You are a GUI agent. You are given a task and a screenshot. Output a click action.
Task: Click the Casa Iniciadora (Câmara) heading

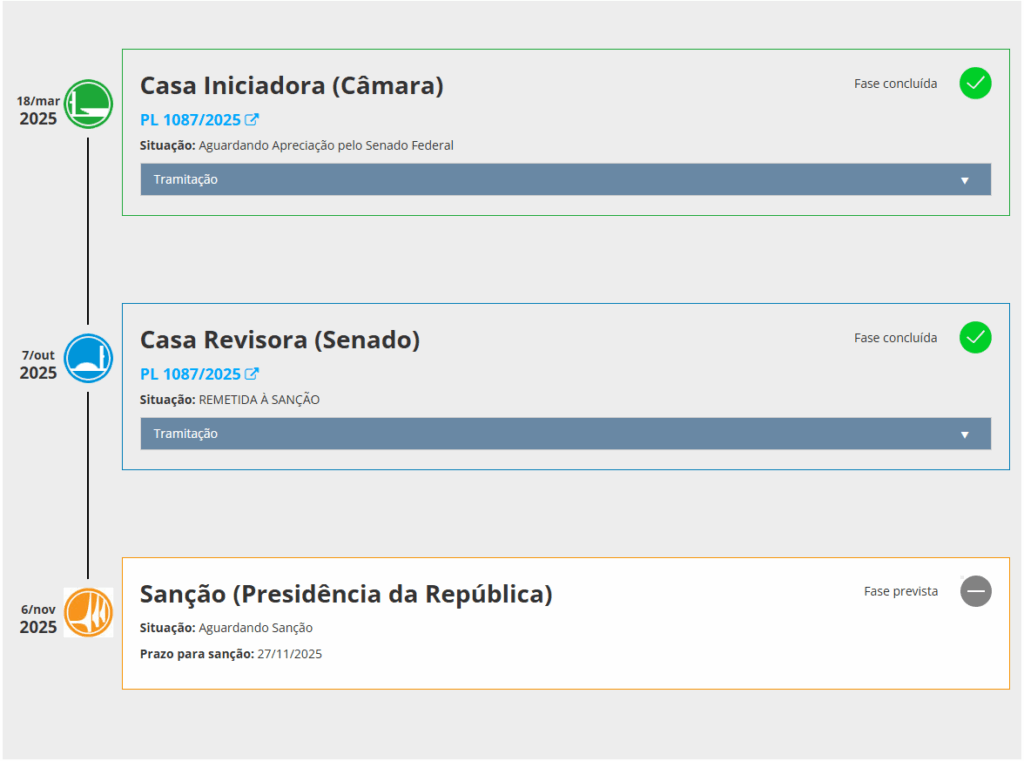(291, 86)
